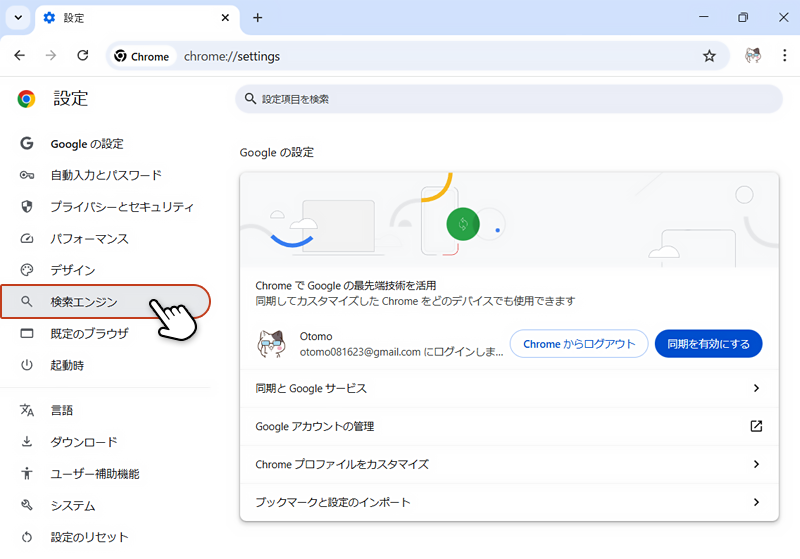800x559 pixels.
Task: Expand ブックマークと設定のインポート row
Action: (509, 502)
